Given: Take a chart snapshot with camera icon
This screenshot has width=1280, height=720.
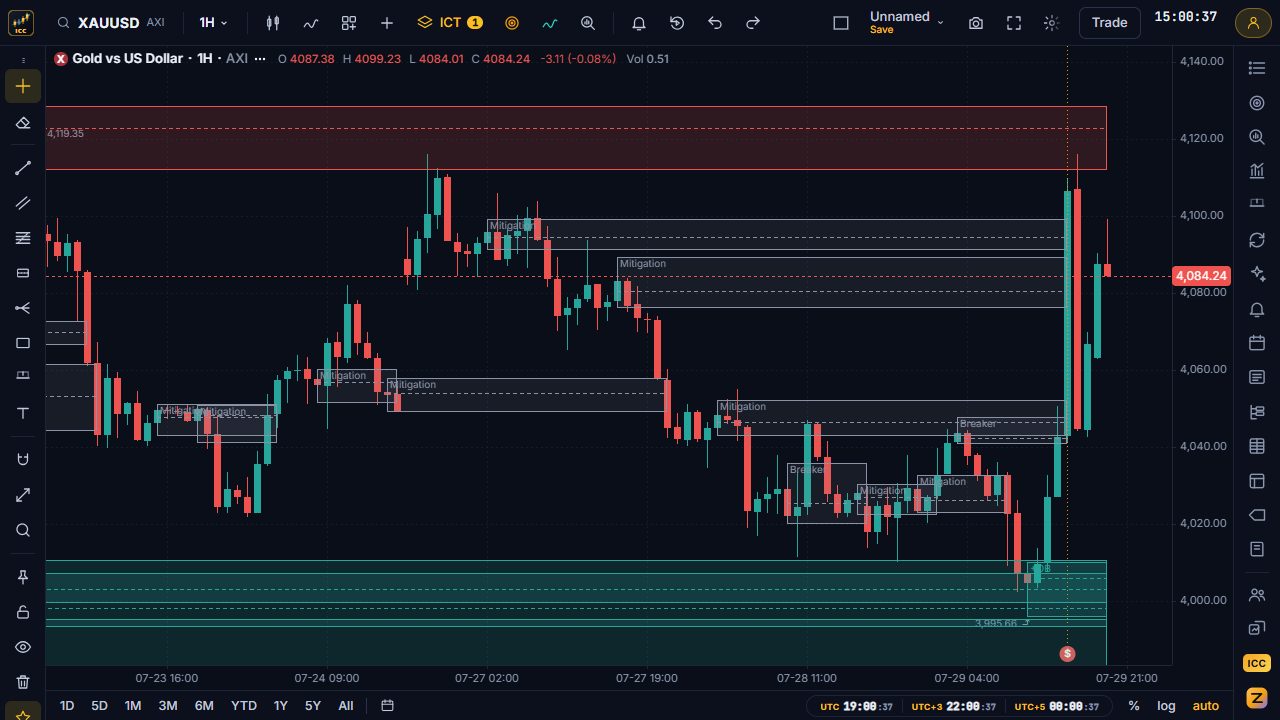Looking at the screenshot, I should pyautogui.click(x=976, y=22).
